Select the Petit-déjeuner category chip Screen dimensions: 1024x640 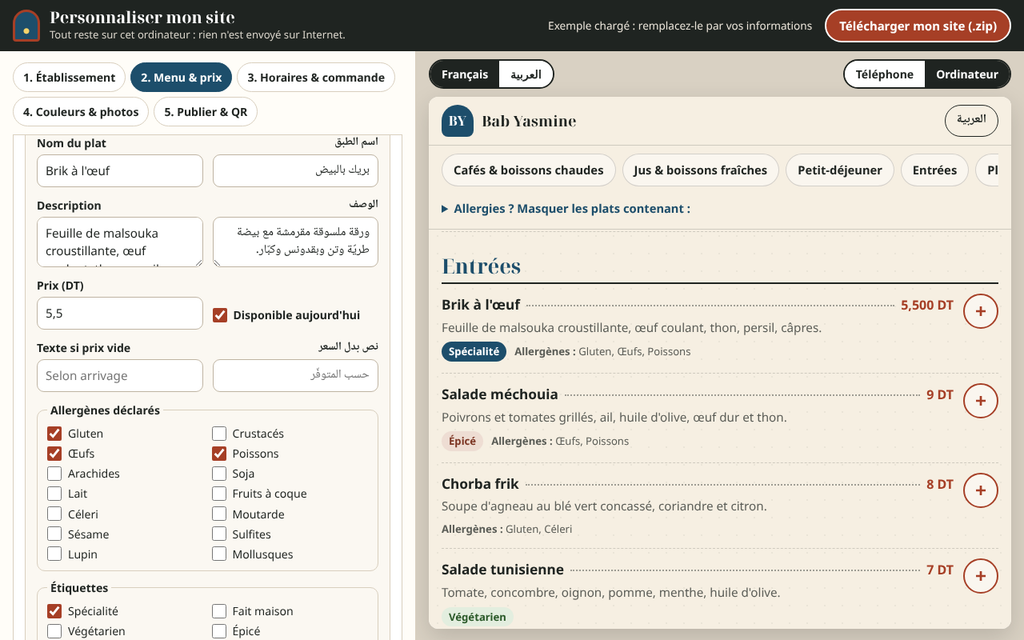(840, 170)
